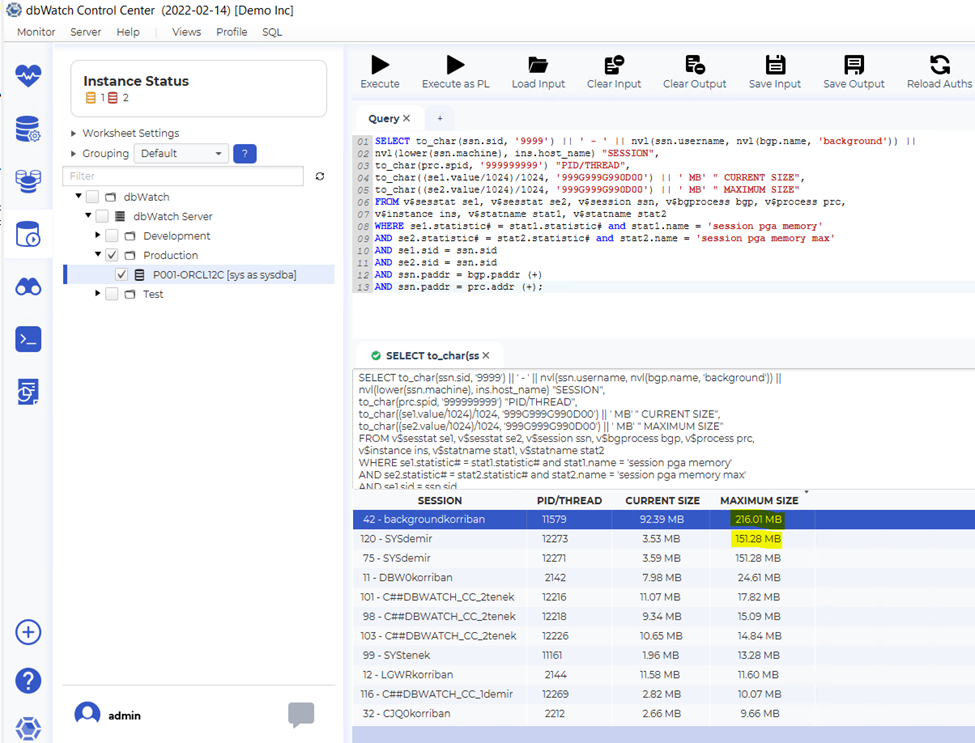Image resolution: width=975 pixels, height=743 pixels.
Task: Add a new query tab
Action: tap(440, 118)
